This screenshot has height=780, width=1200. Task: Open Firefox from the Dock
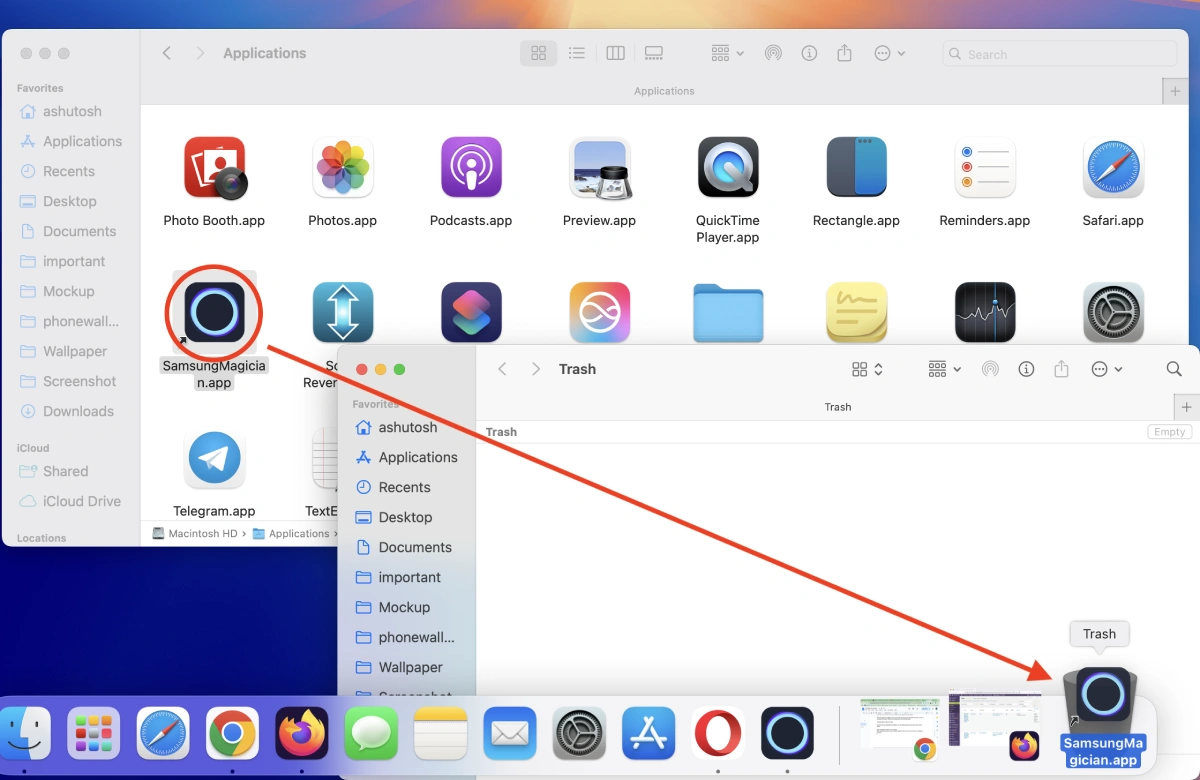click(x=301, y=734)
